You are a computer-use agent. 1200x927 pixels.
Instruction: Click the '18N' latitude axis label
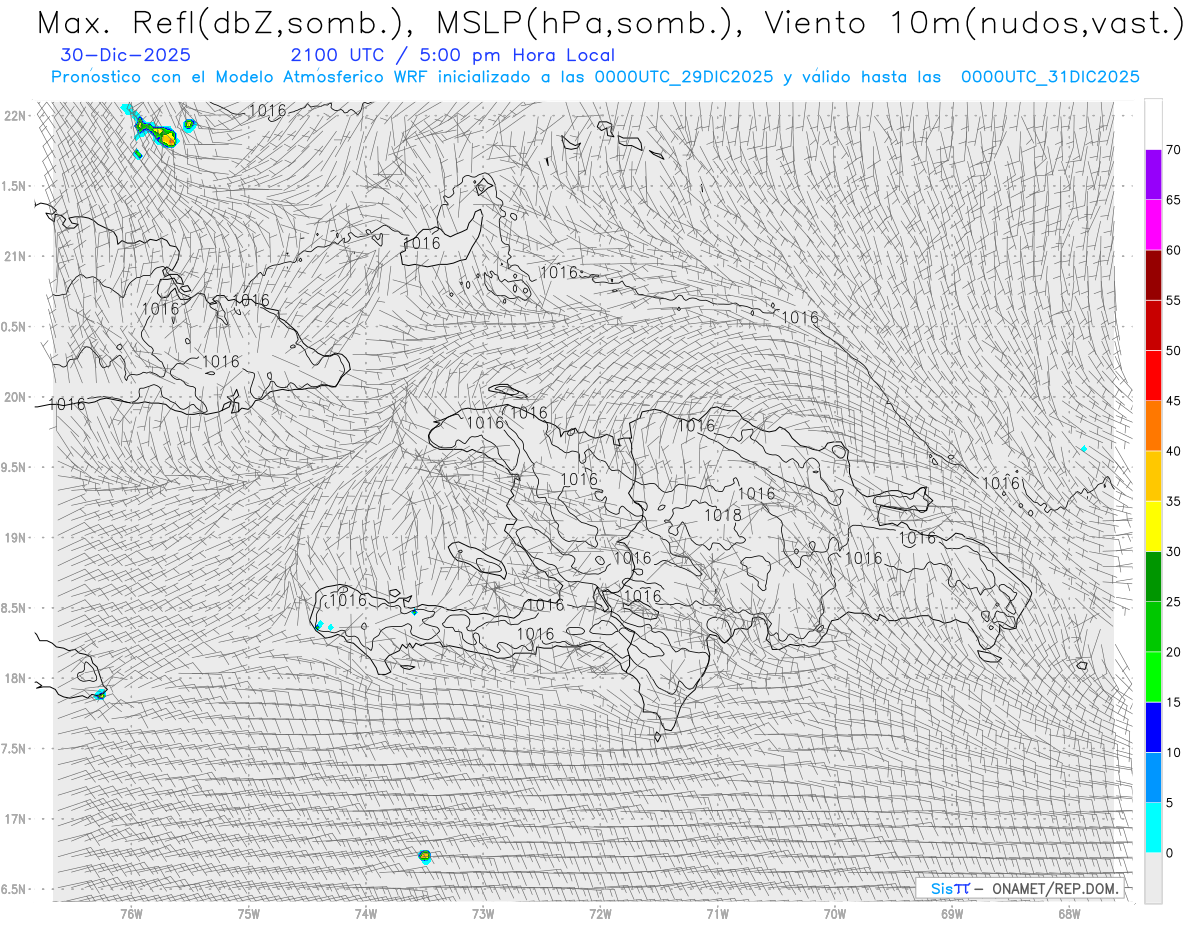[x=14, y=678]
